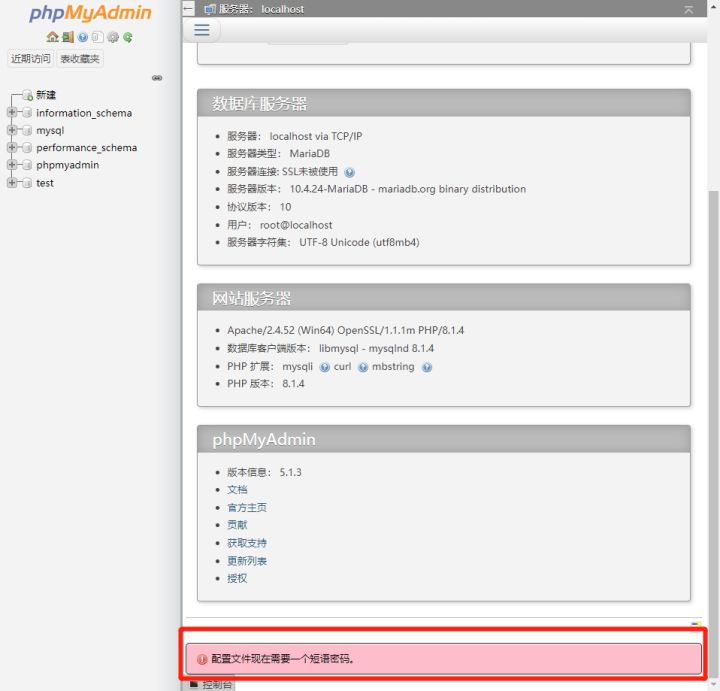Click database icon beside test
720x691 pixels.
(27, 183)
